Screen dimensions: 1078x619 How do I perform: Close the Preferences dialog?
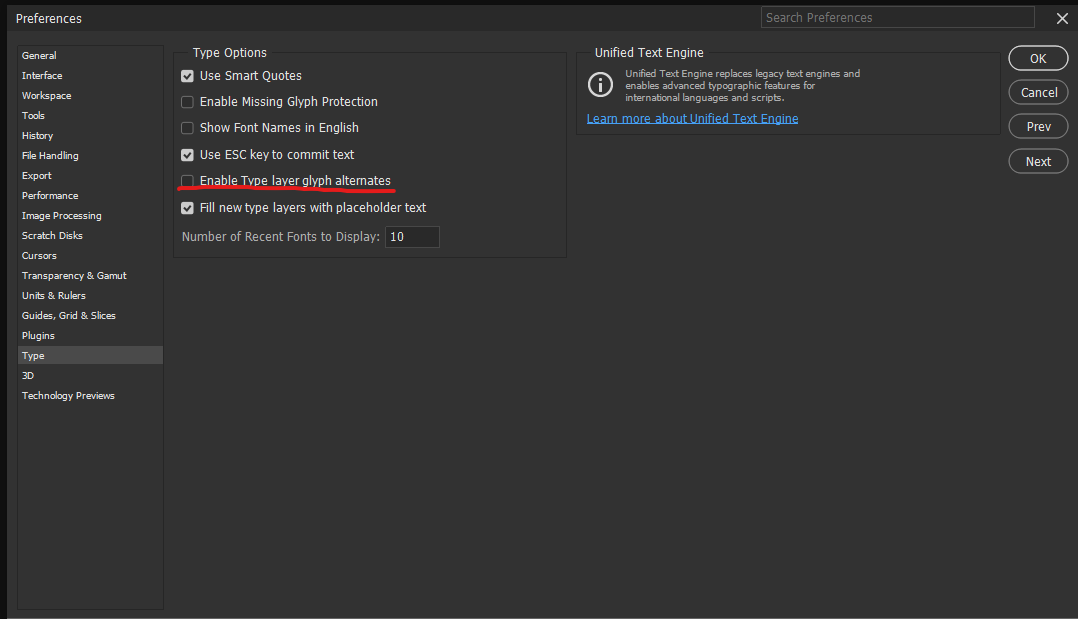coord(1062,19)
